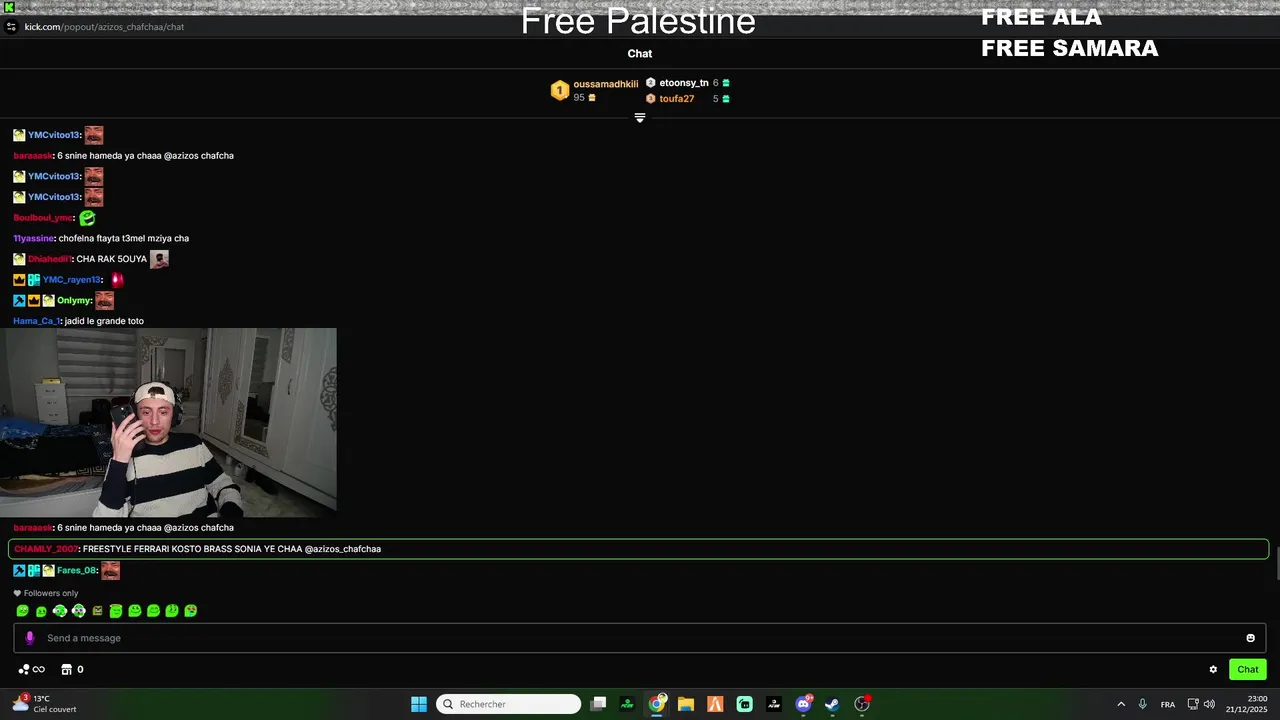Click the face emote in Onlymy's message

click(104, 301)
